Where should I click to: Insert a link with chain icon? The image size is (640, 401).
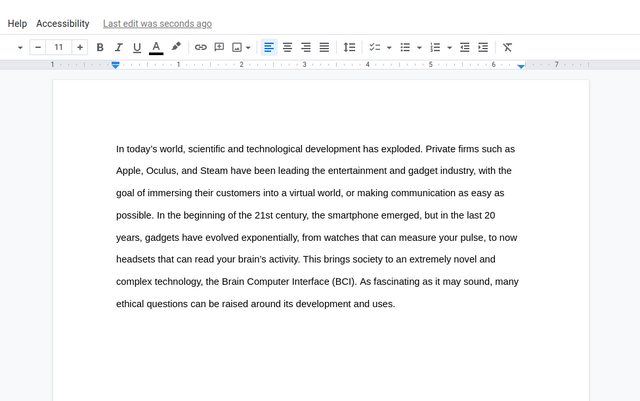pyautogui.click(x=200, y=47)
